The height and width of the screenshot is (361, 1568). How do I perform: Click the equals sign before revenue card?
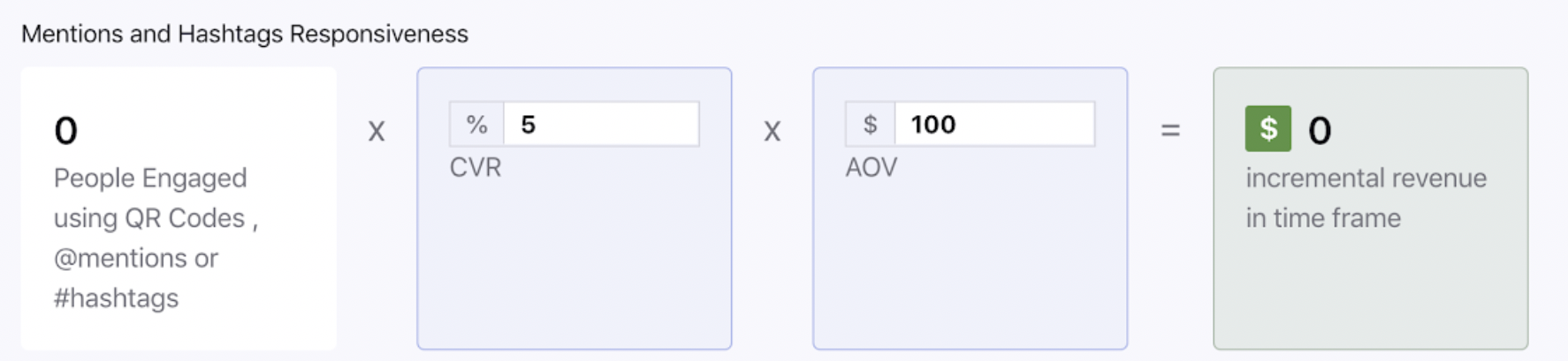[x=1170, y=131]
